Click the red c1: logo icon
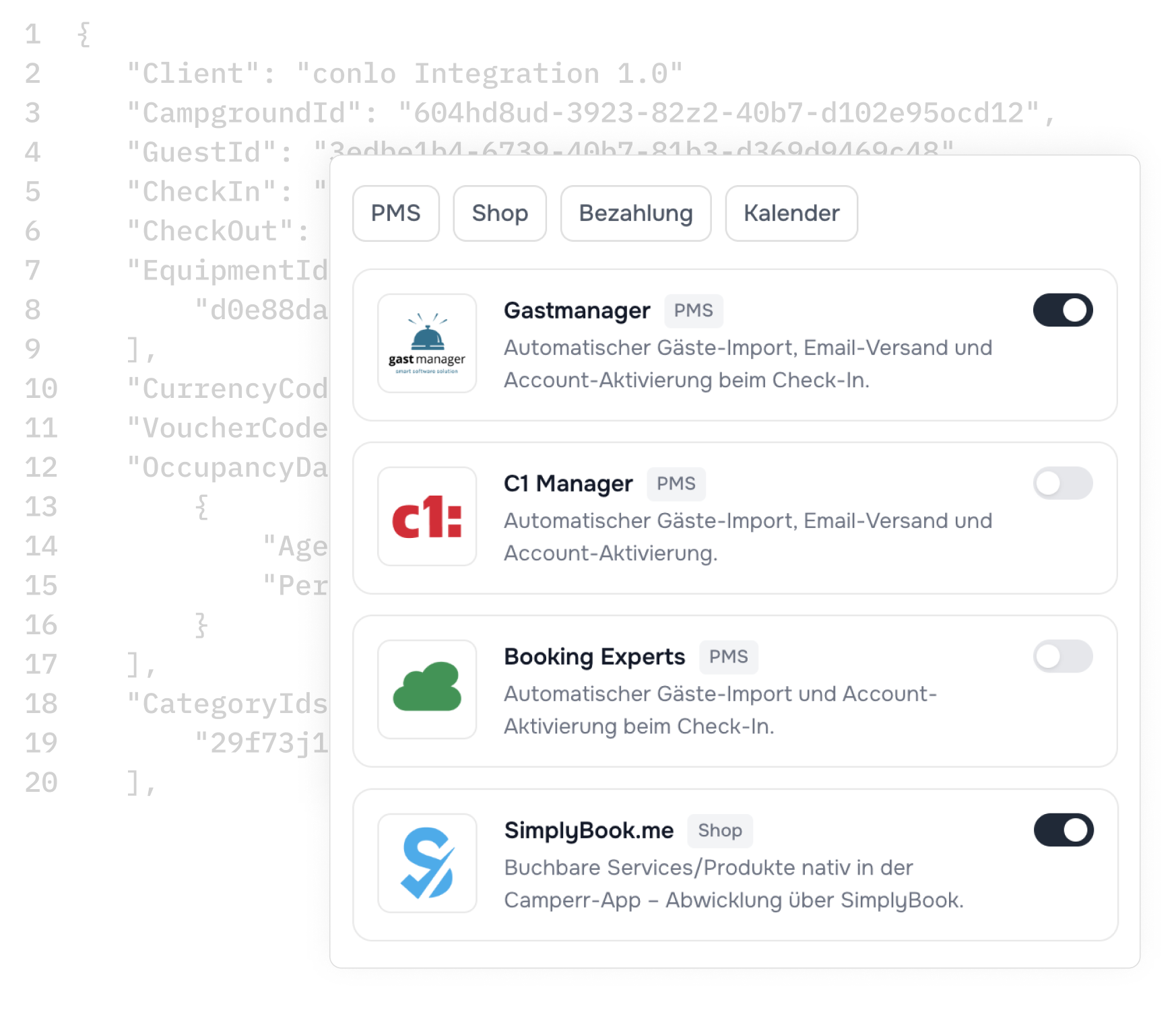The image size is (1176, 1012). tap(427, 516)
